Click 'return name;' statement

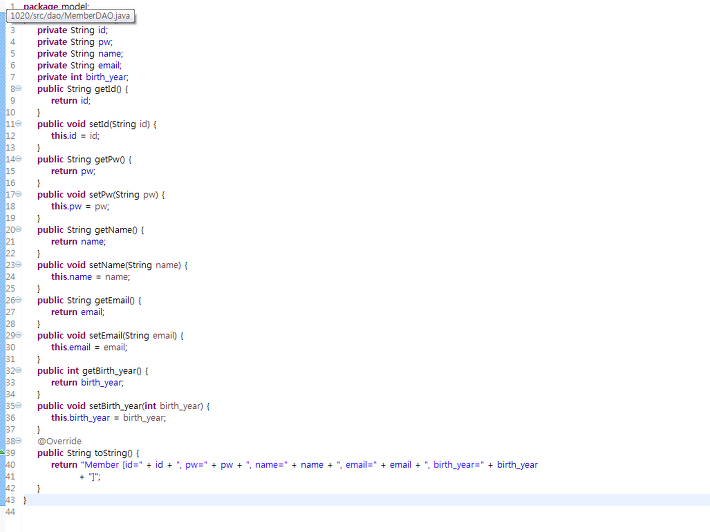[78, 242]
